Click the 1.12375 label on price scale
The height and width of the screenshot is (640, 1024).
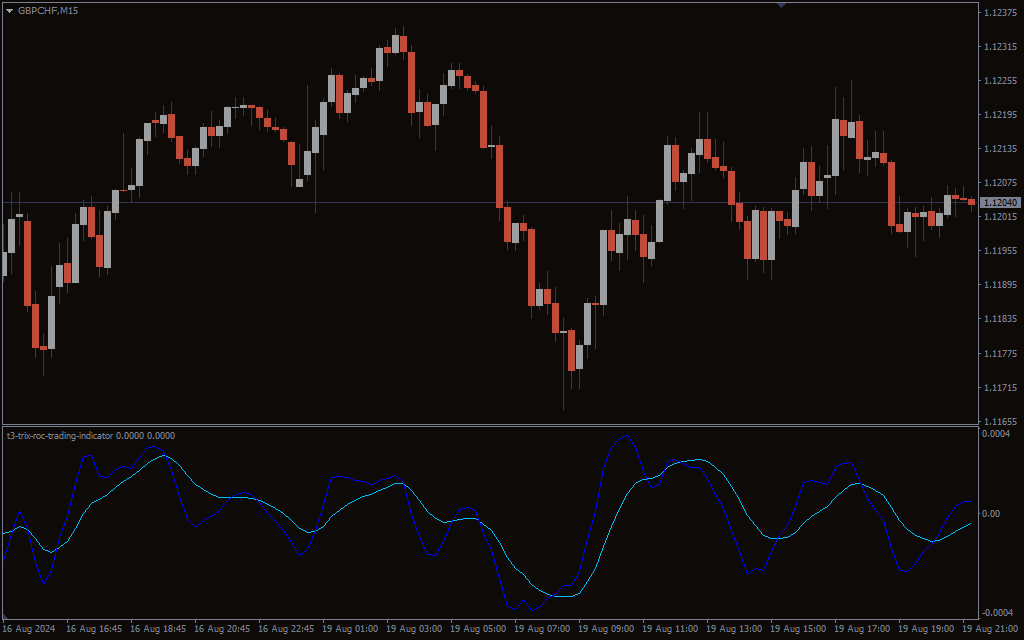pos(1000,13)
